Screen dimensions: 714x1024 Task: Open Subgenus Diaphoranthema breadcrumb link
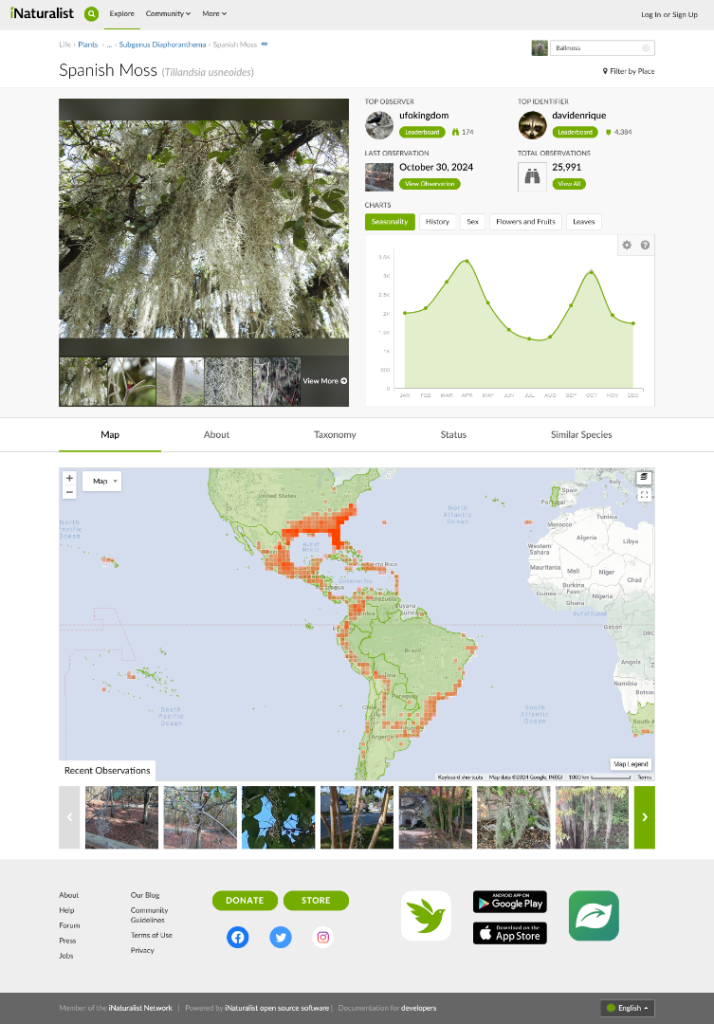[162, 44]
